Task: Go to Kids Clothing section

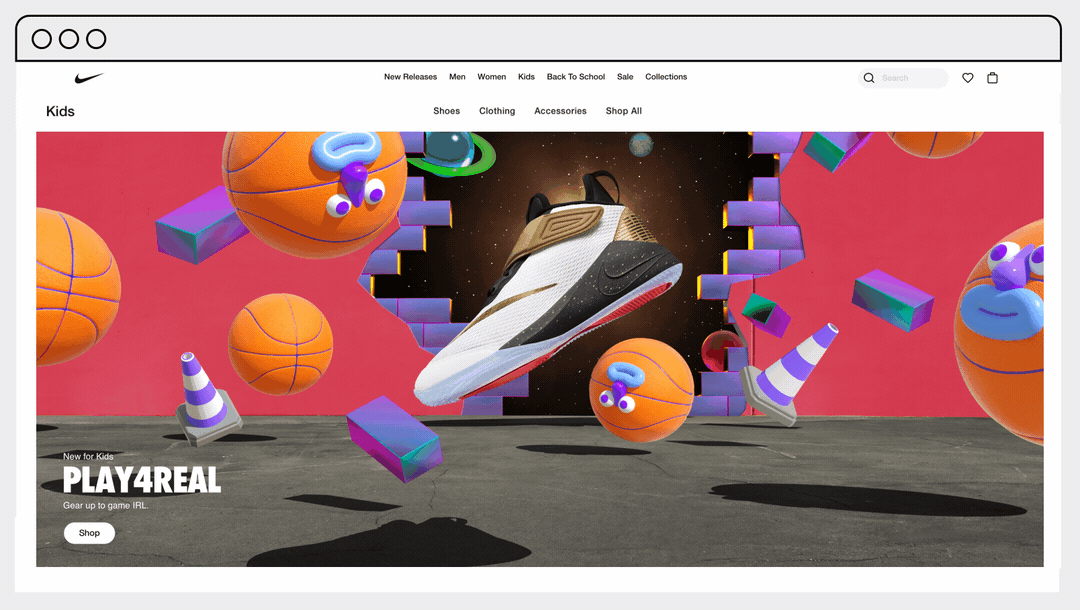Action: click(497, 111)
